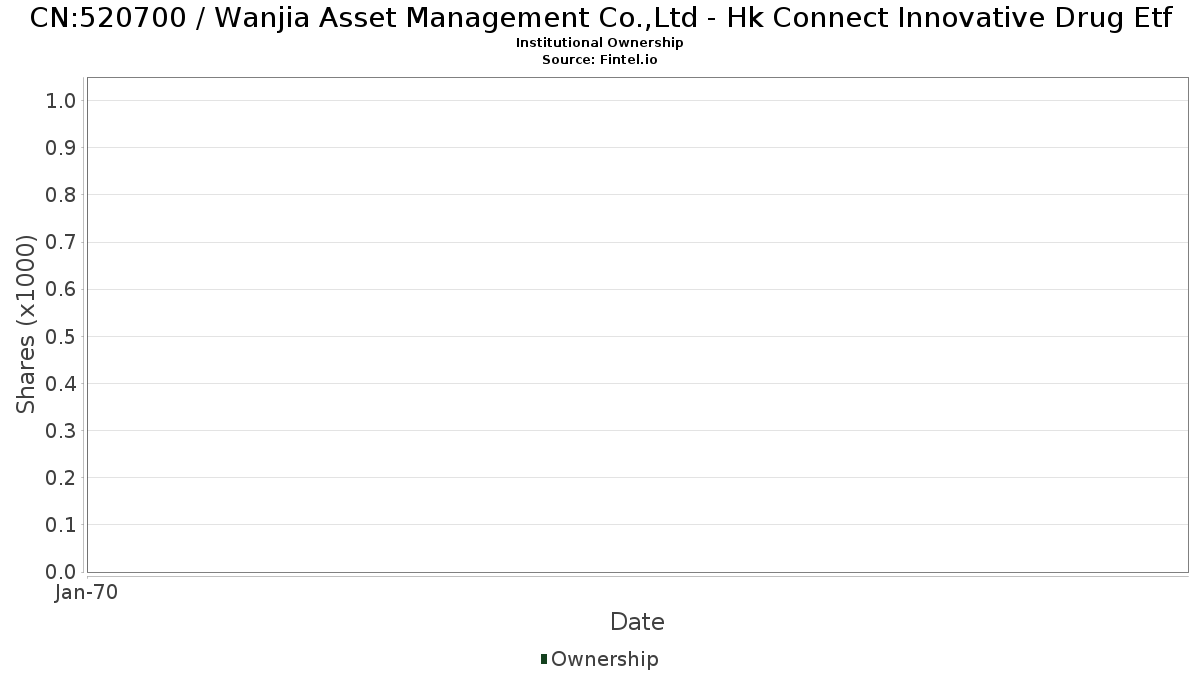Click the 0.2 y-axis tick label
The height and width of the screenshot is (675, 1200).
61,477
